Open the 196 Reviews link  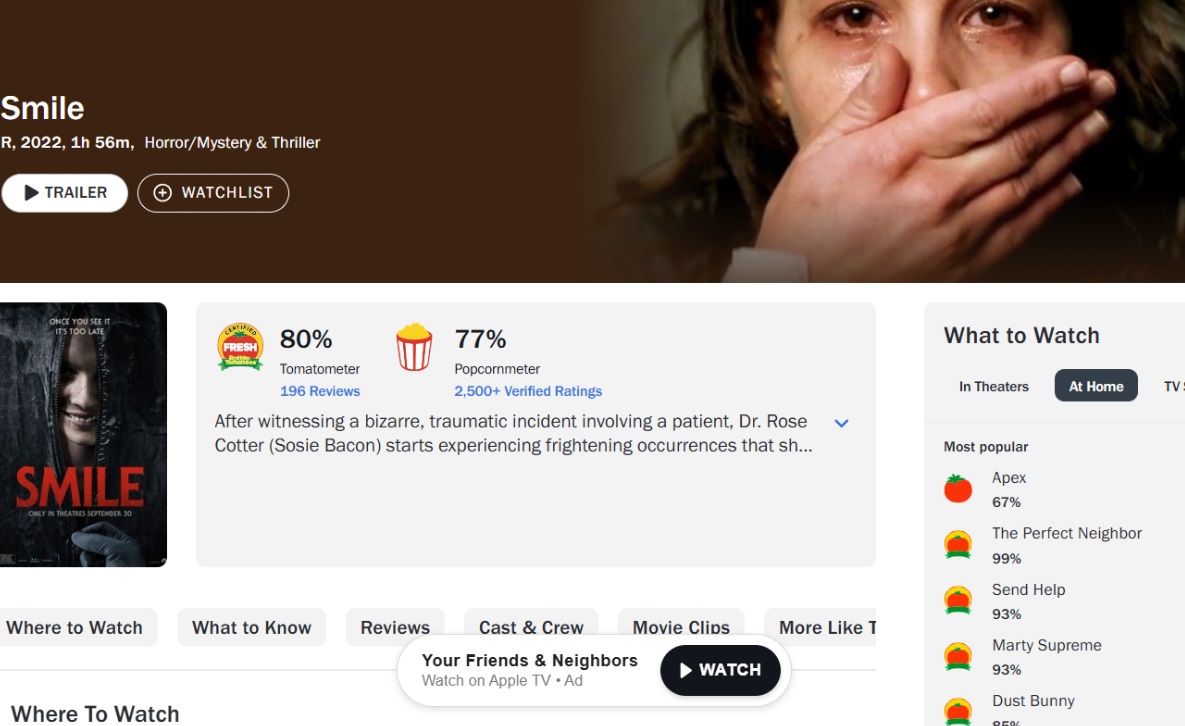(320, 391)
